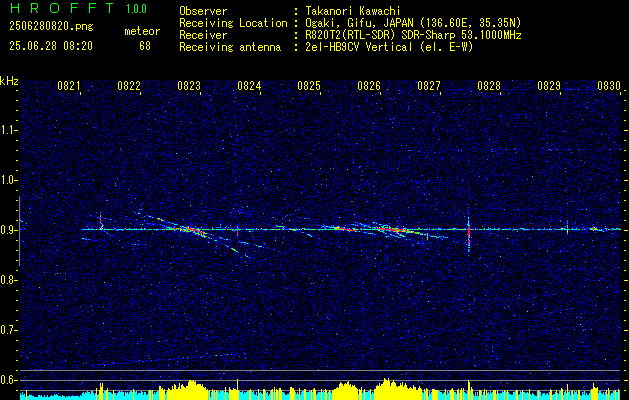The image size is (629, 400).
Task: Click the Receiving antenna field label
Action: point(230,47)
